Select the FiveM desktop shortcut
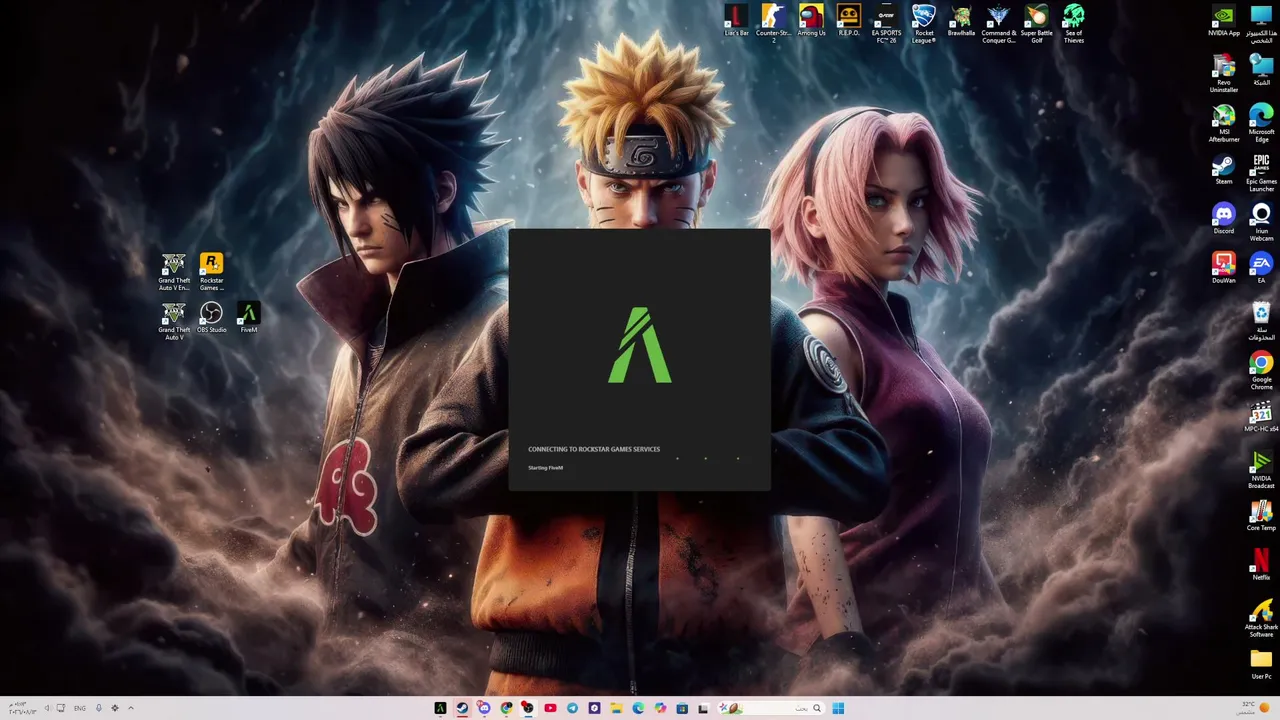 249,317
